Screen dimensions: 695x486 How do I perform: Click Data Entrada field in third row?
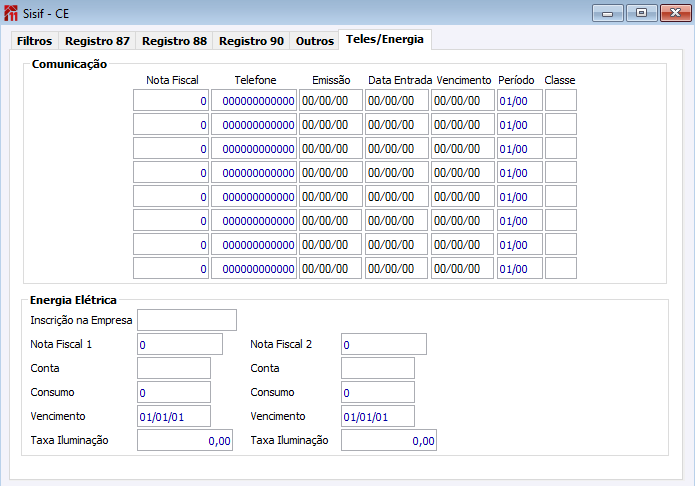(x=397, y=148)
